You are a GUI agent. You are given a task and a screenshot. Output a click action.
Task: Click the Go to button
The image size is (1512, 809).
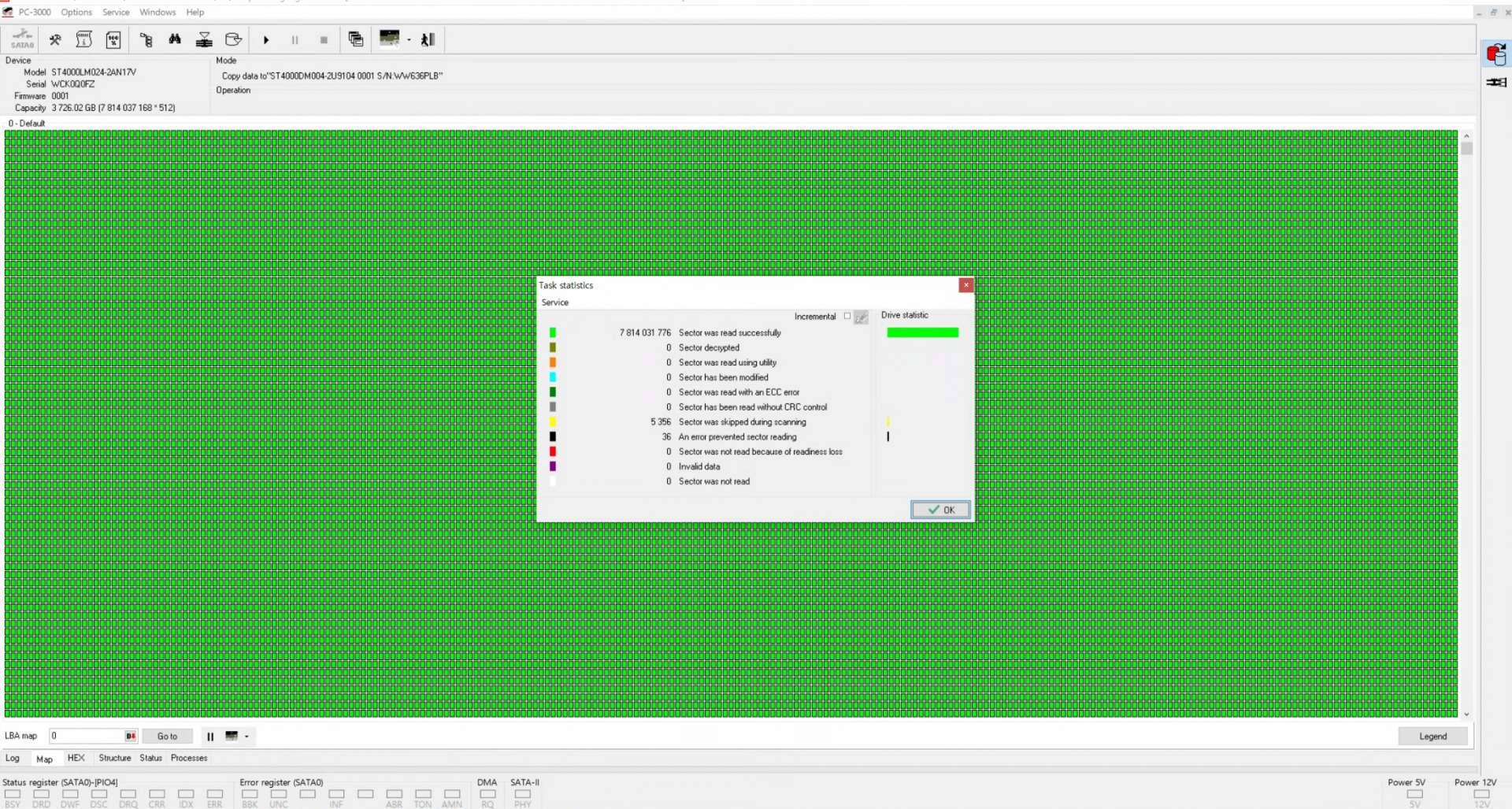[167, 737]
